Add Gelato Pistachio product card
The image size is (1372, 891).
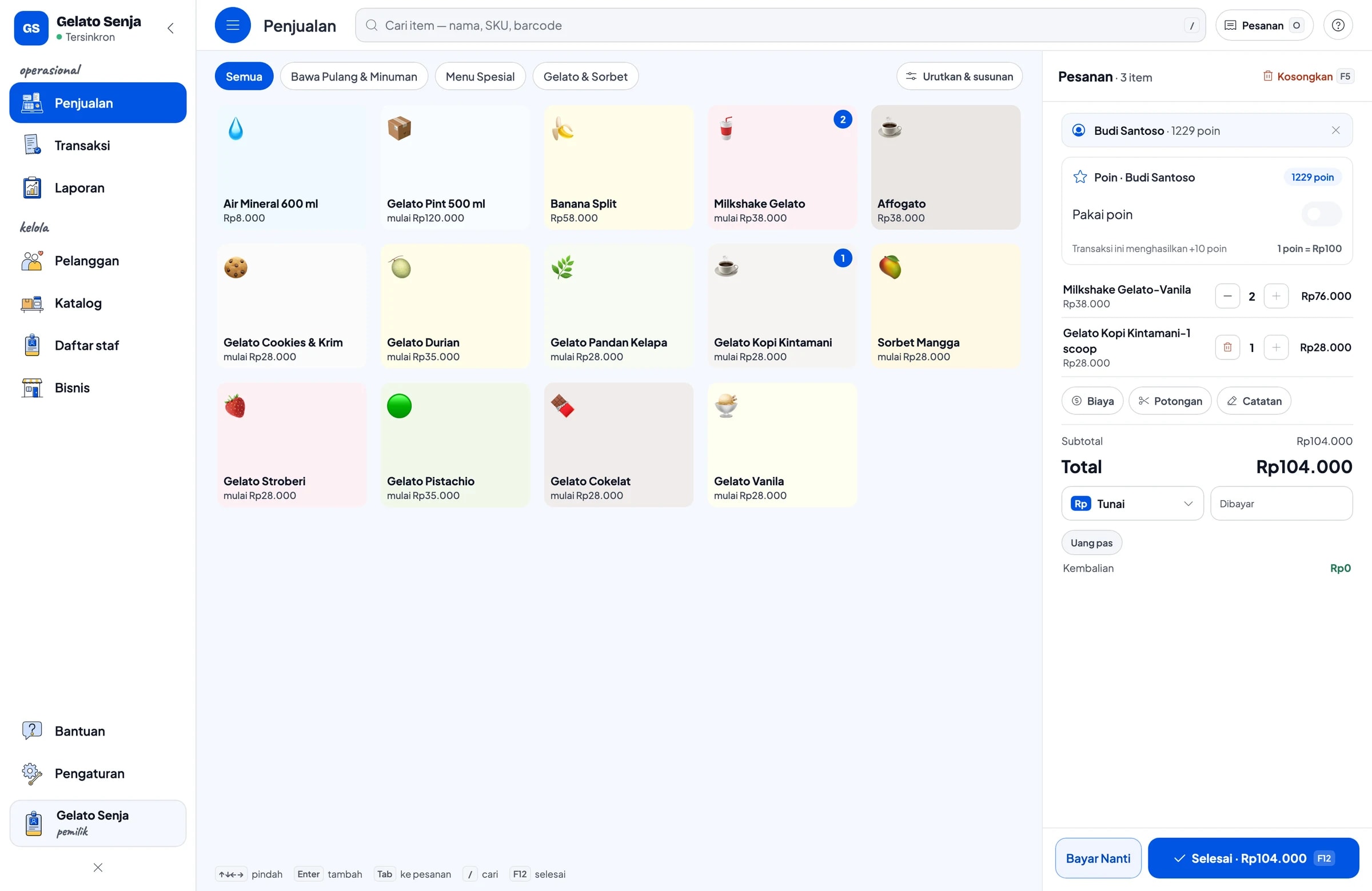[455, 445]
